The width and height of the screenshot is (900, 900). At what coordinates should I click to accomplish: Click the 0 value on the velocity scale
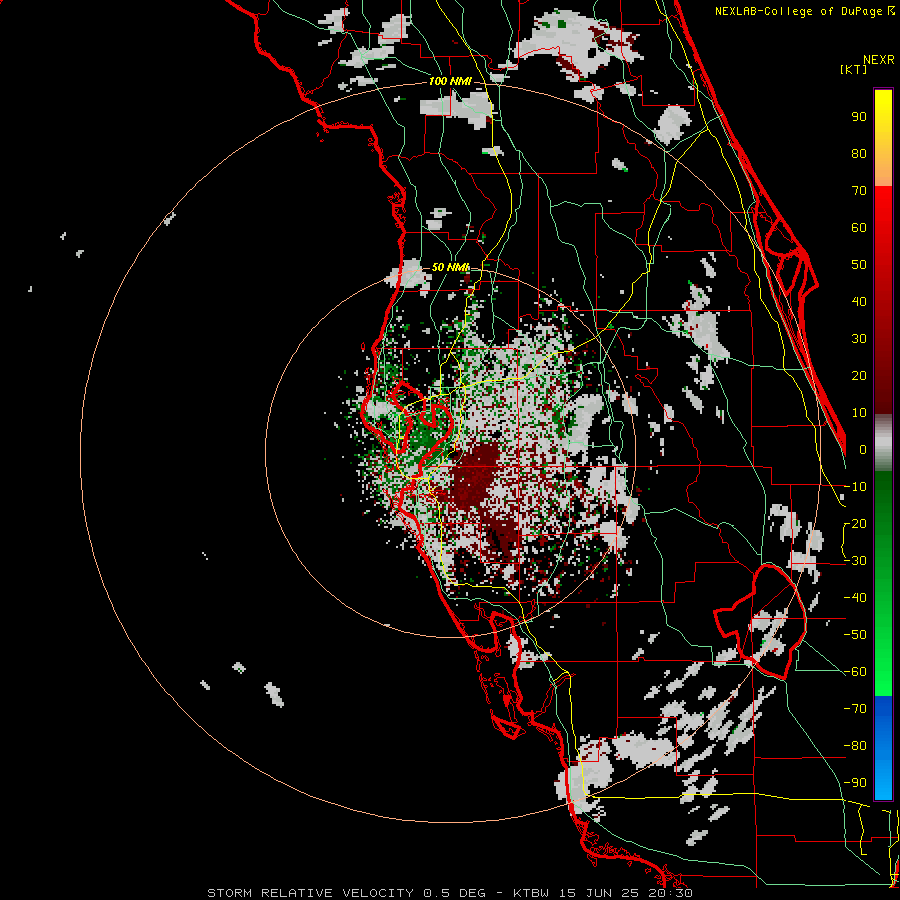click(863, 450)
